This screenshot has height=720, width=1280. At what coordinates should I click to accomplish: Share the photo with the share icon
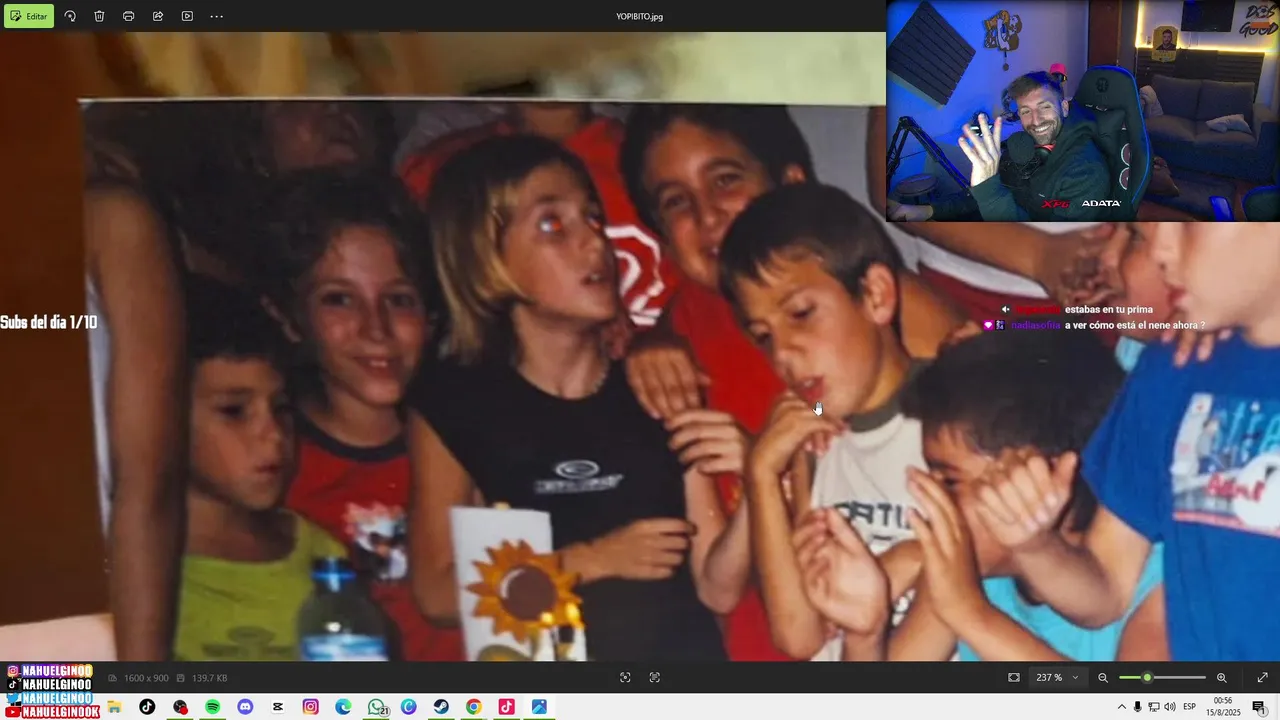pyautogui.click(x=158, y=16)
